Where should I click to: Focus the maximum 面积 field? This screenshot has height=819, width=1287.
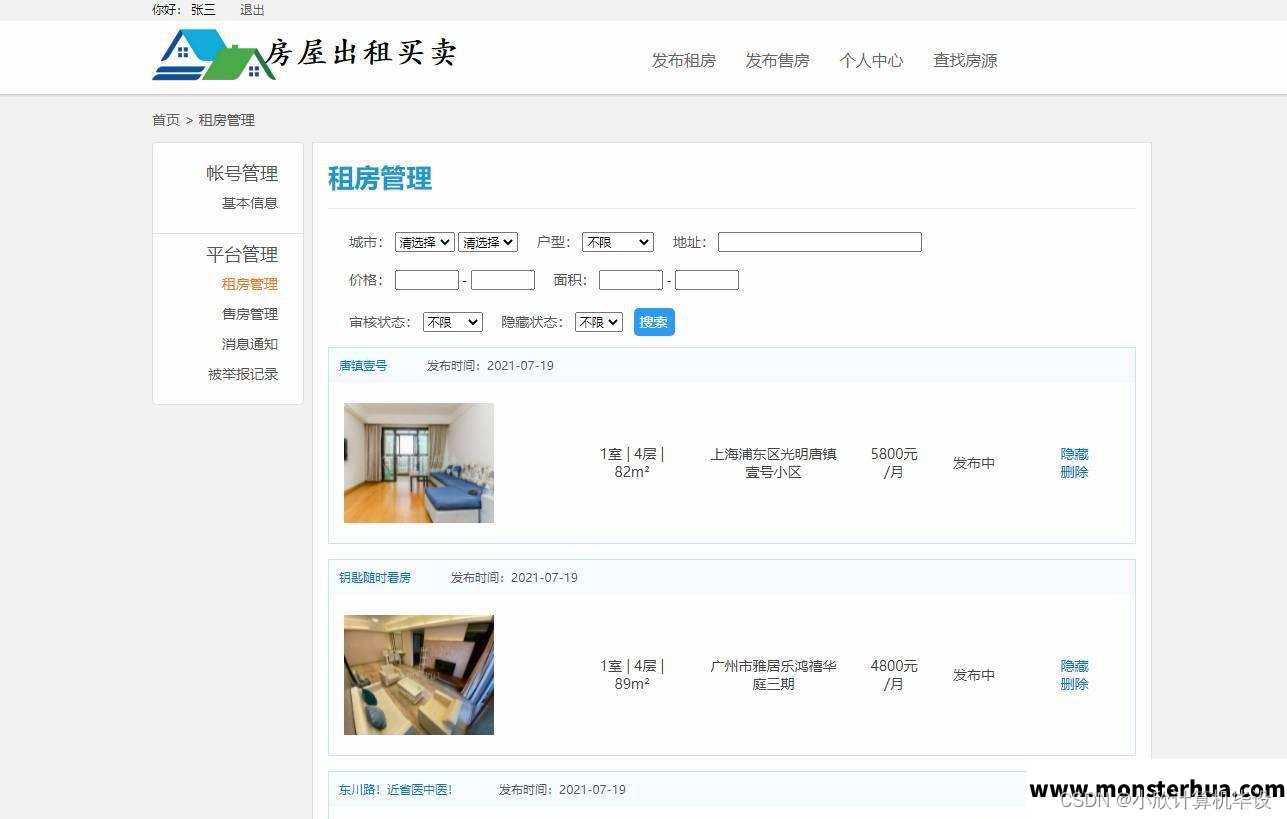tap(706, 280)
